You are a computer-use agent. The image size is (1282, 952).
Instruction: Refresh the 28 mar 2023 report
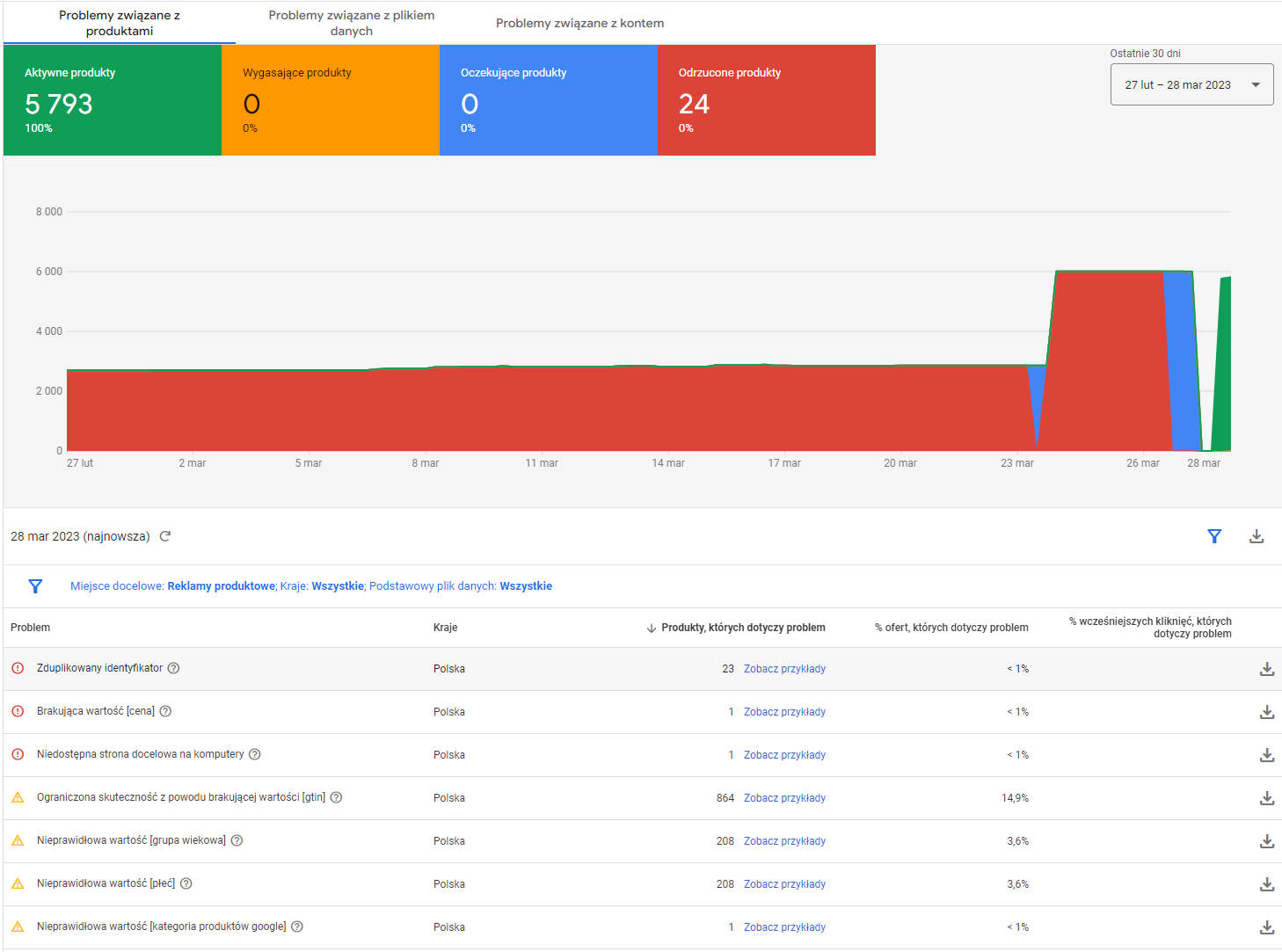click(x=165, y=536)
